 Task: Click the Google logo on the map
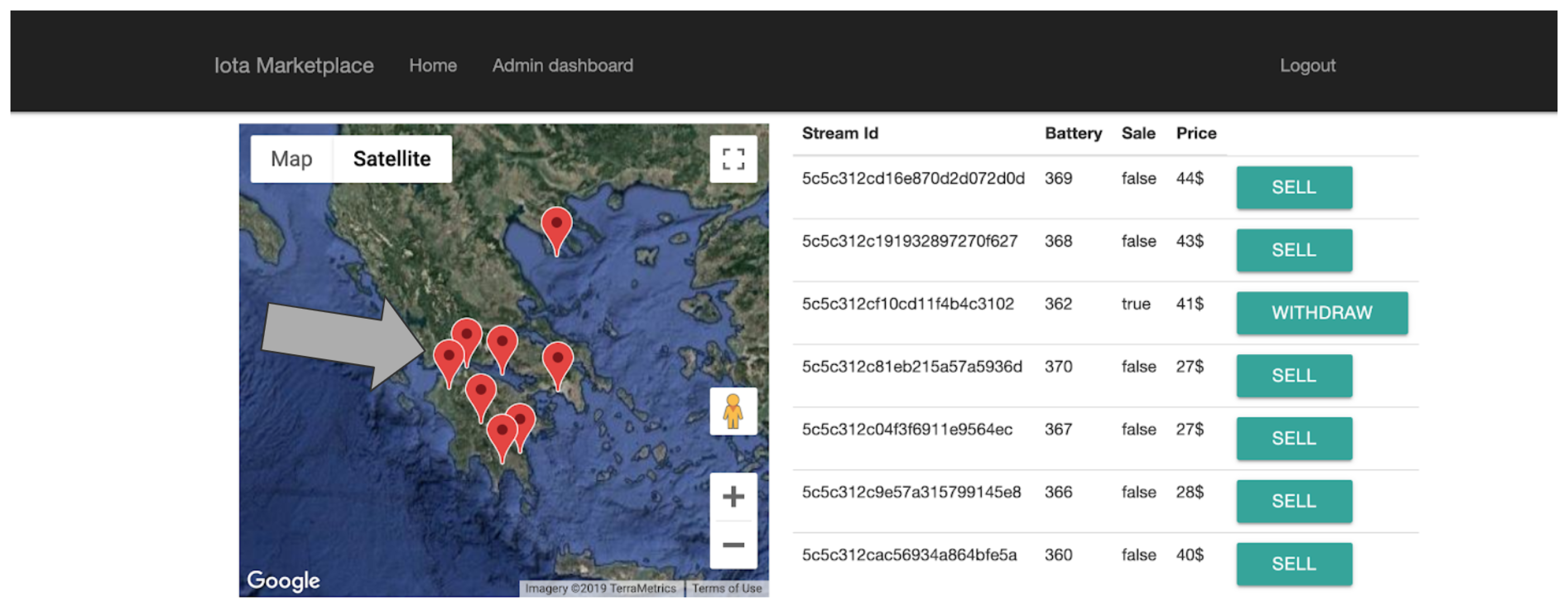[x=283, y=580]
